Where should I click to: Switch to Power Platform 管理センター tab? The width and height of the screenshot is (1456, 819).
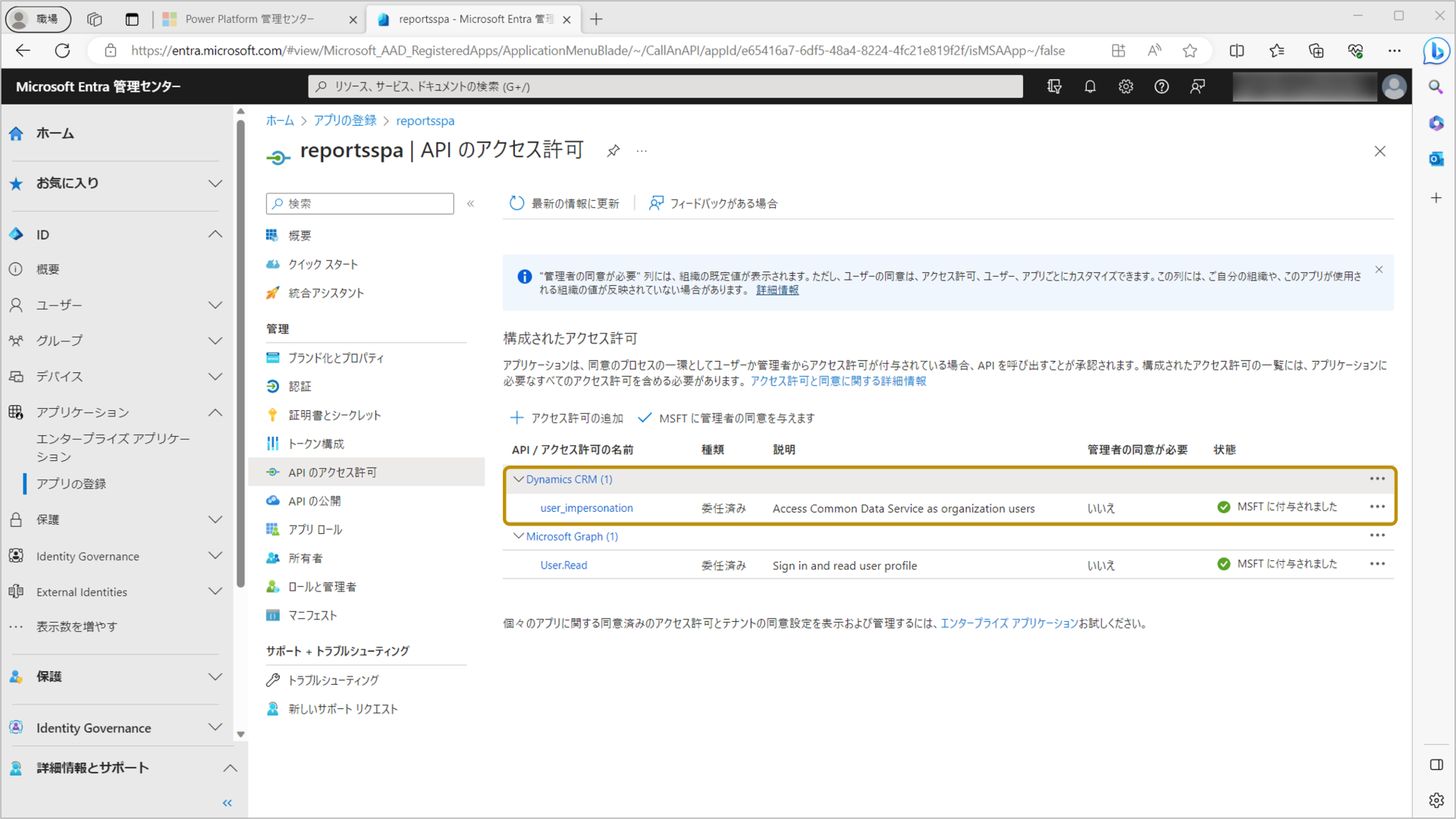[x=250, y=19]
